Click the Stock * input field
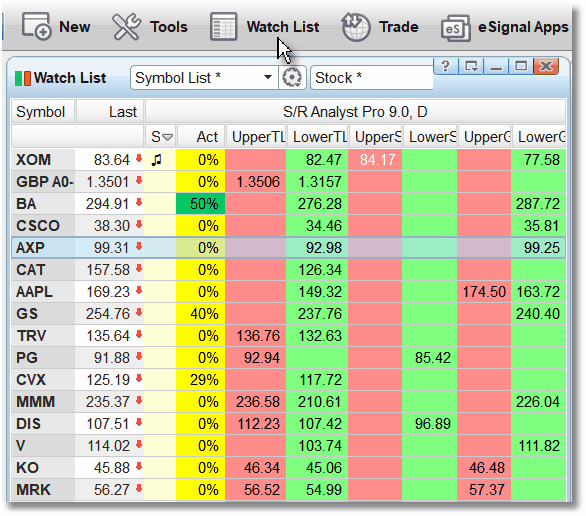Image resolution: width=586 pixels, height=516 pixels. pos(371,78)
